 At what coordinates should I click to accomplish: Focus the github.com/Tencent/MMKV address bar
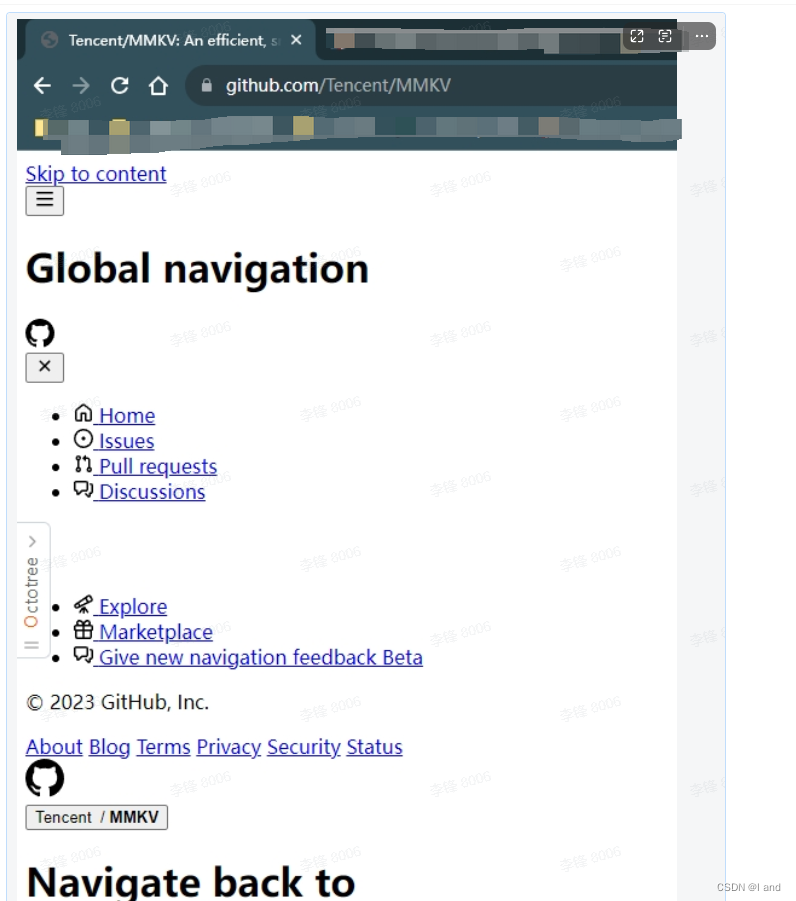pos(431,86)
